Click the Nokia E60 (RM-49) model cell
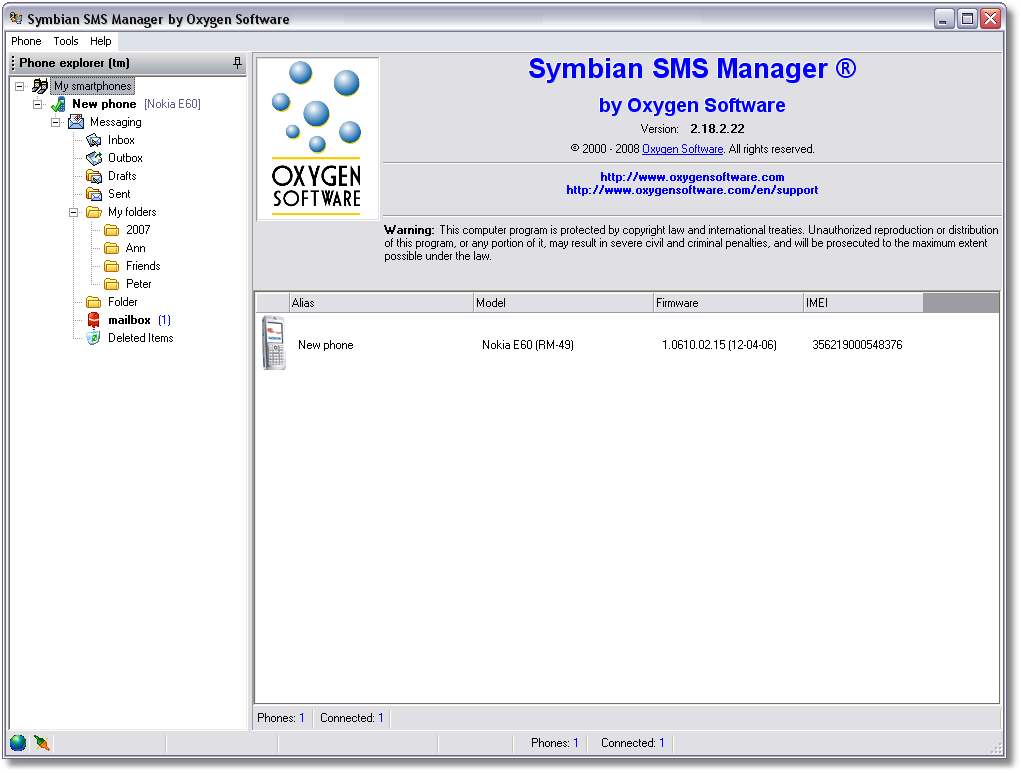1021x773 pixels. [x=528, y=345]
